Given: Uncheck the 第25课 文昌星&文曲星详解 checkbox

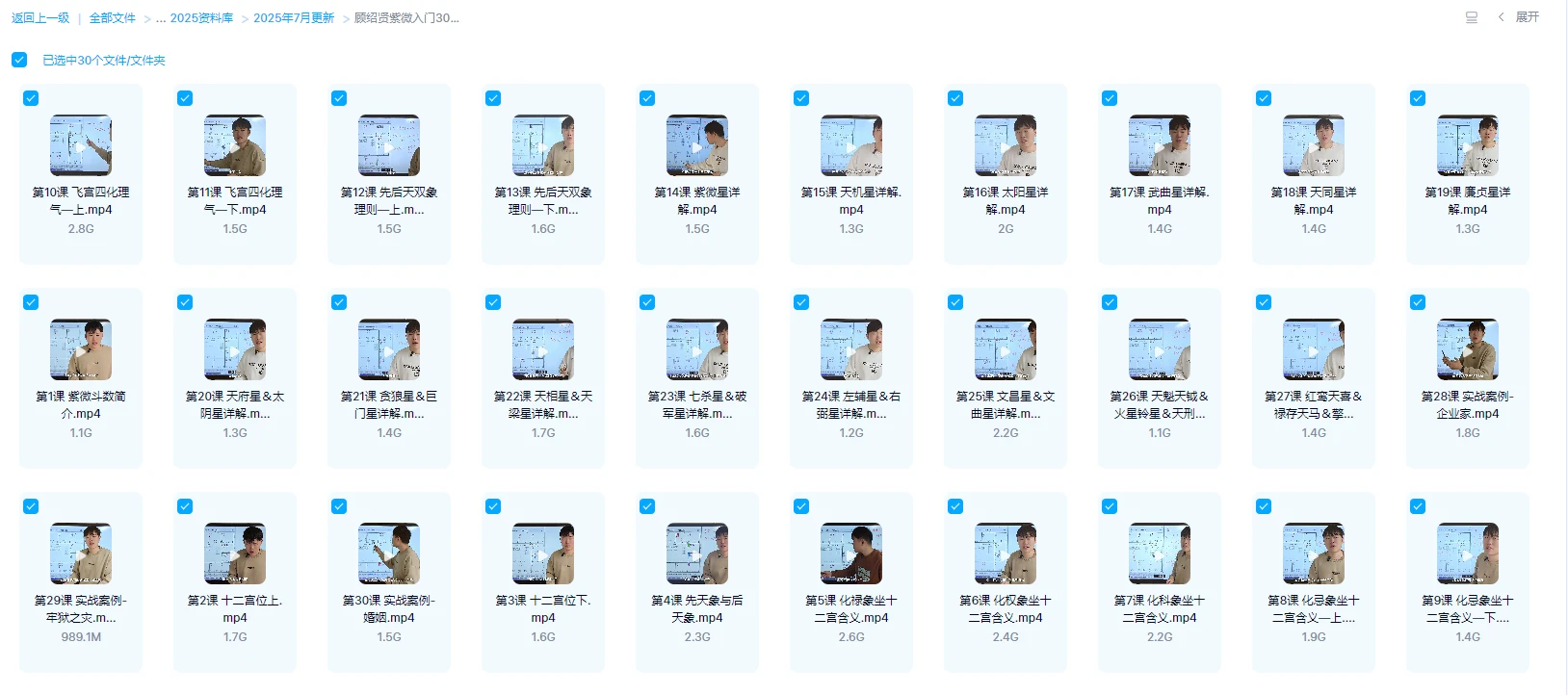Looking at the screenshot, I should tap(955, 302).
